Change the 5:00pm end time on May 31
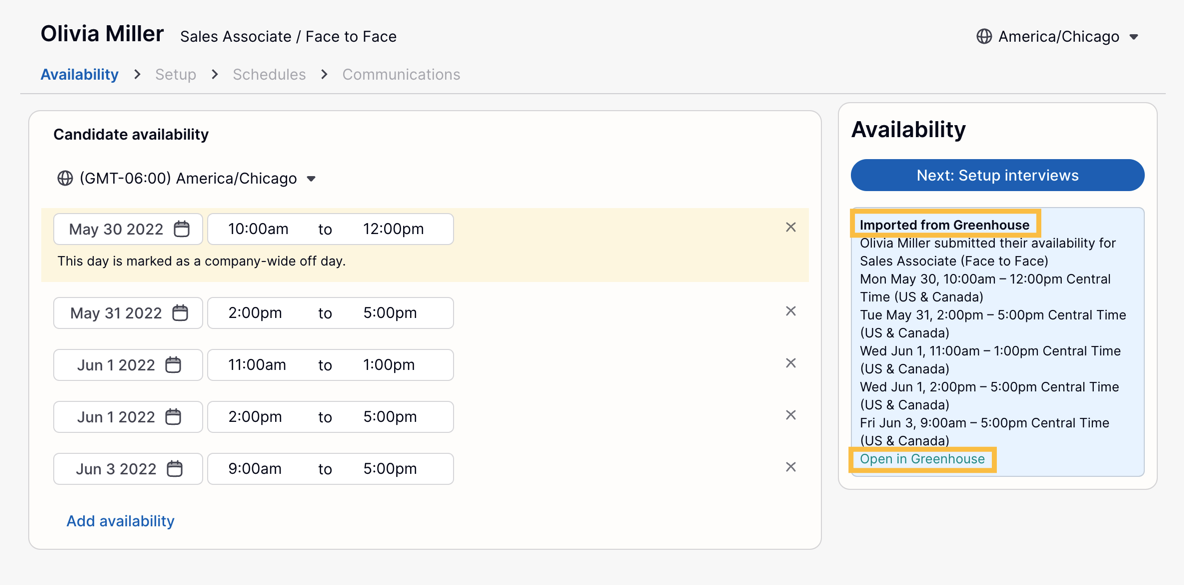Screen dimensions: 1184x585 [389, 313]
